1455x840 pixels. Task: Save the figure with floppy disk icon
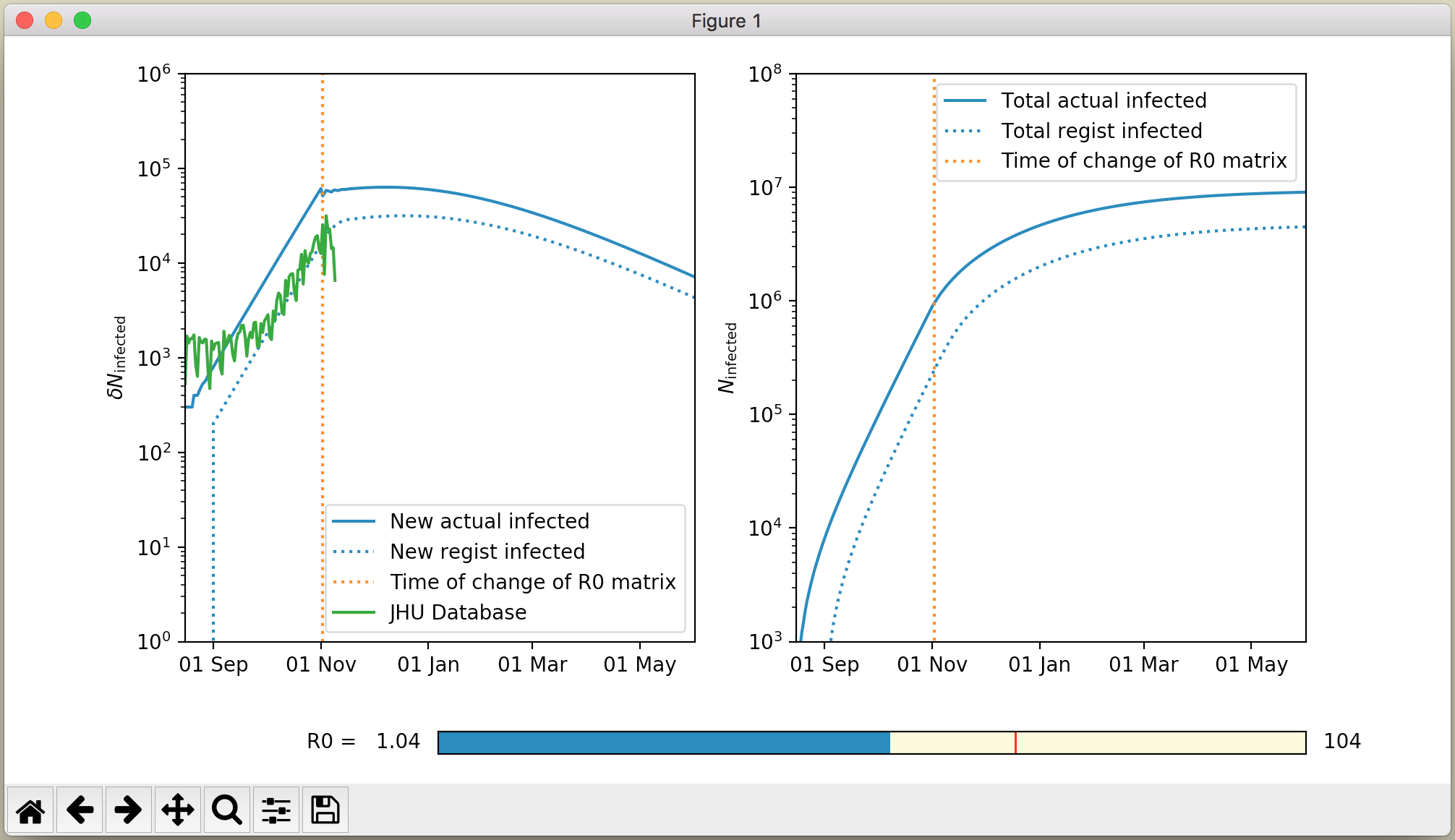coord(325,810)
